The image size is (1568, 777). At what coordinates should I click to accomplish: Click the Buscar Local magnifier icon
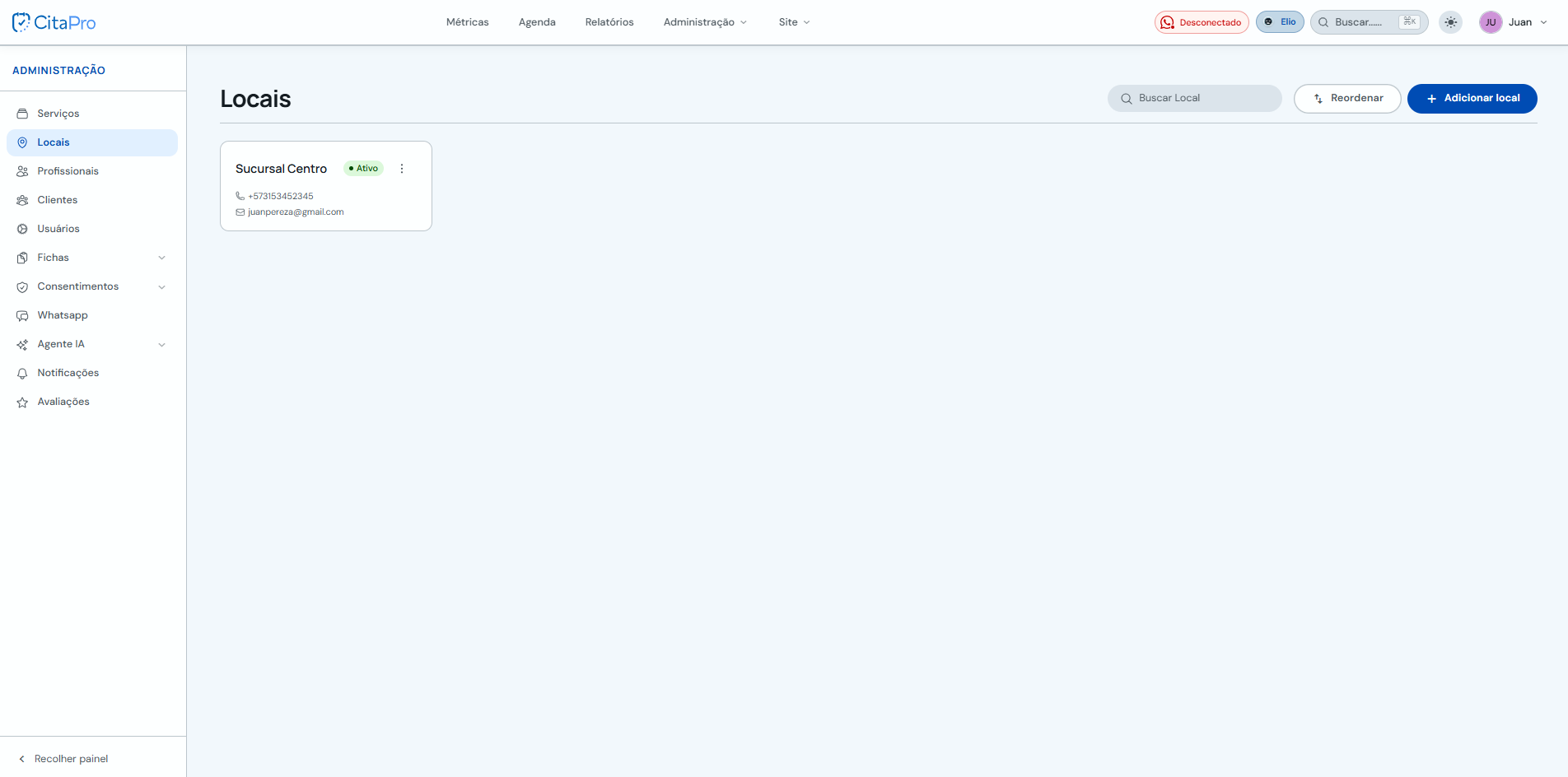[x=1126, y=98]
